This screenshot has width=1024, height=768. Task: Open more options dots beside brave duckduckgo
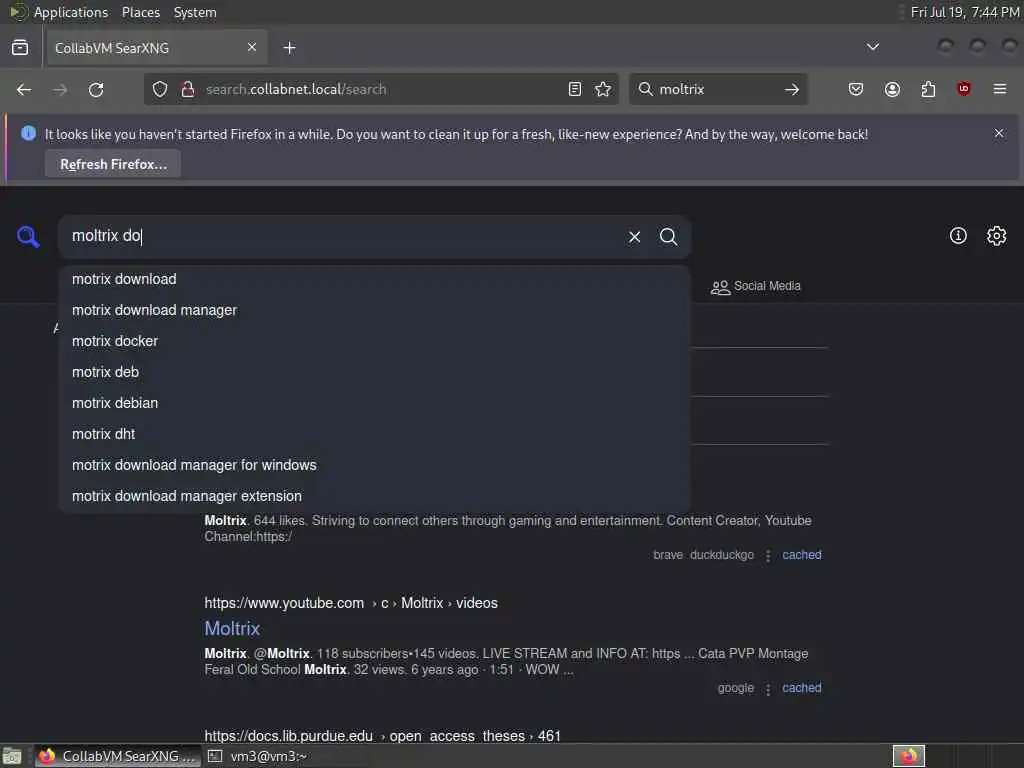coord(768,556)
